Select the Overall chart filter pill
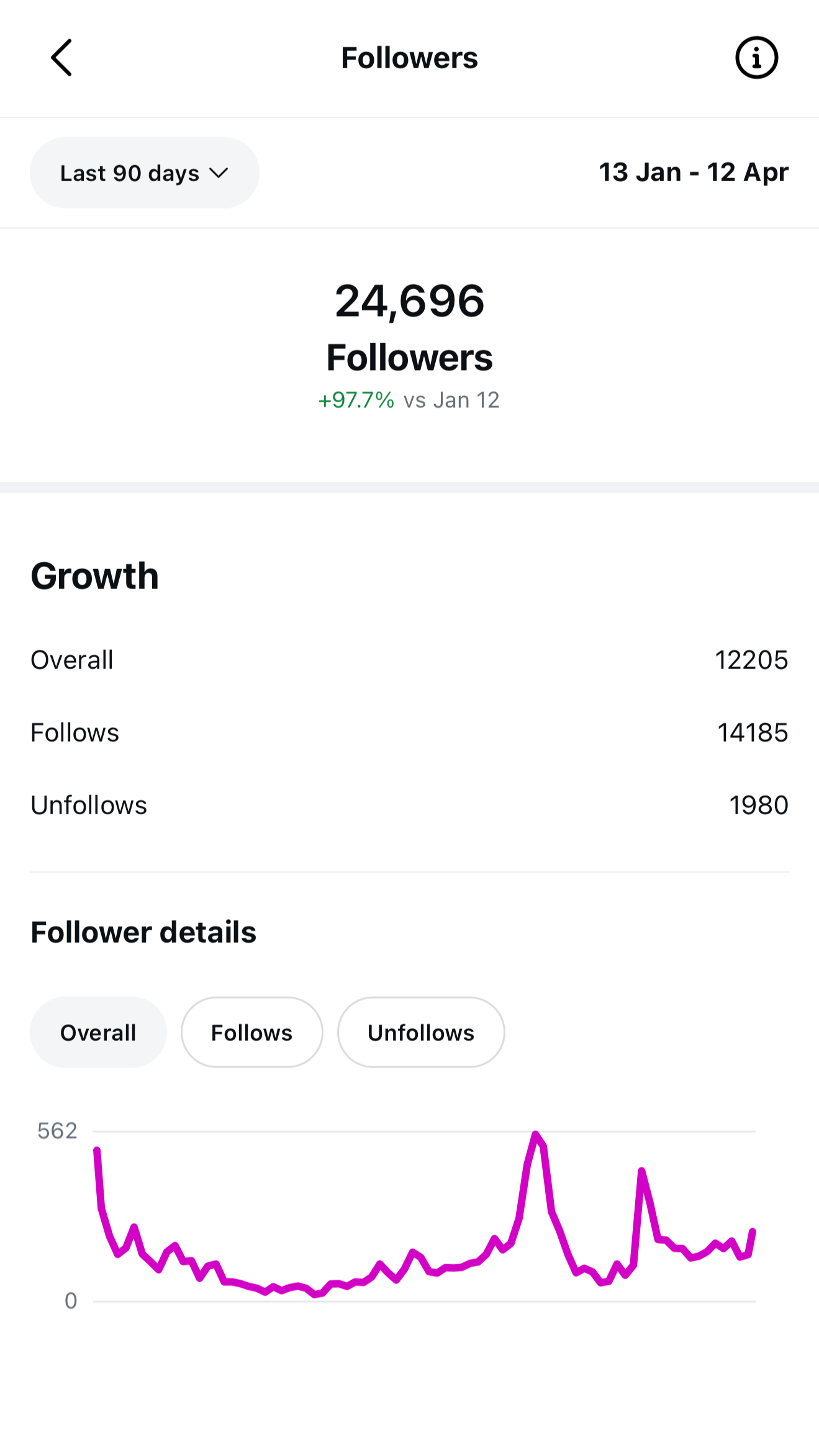The image size is (819, 1456). [98, 1033]
